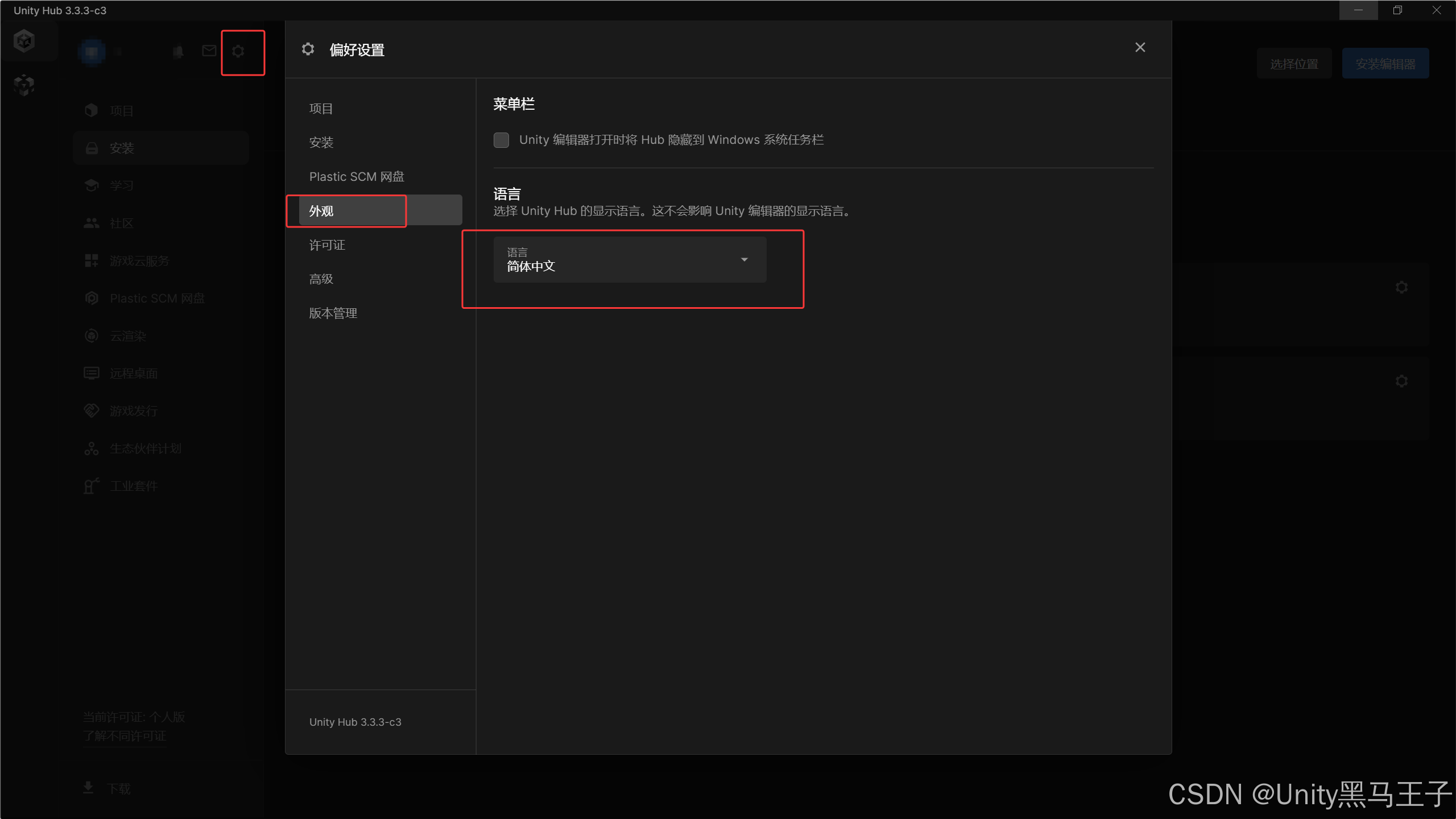1456x819 pixels.
Task: Select 许可证 in the preferences list
Action: (x=380, y=245)
